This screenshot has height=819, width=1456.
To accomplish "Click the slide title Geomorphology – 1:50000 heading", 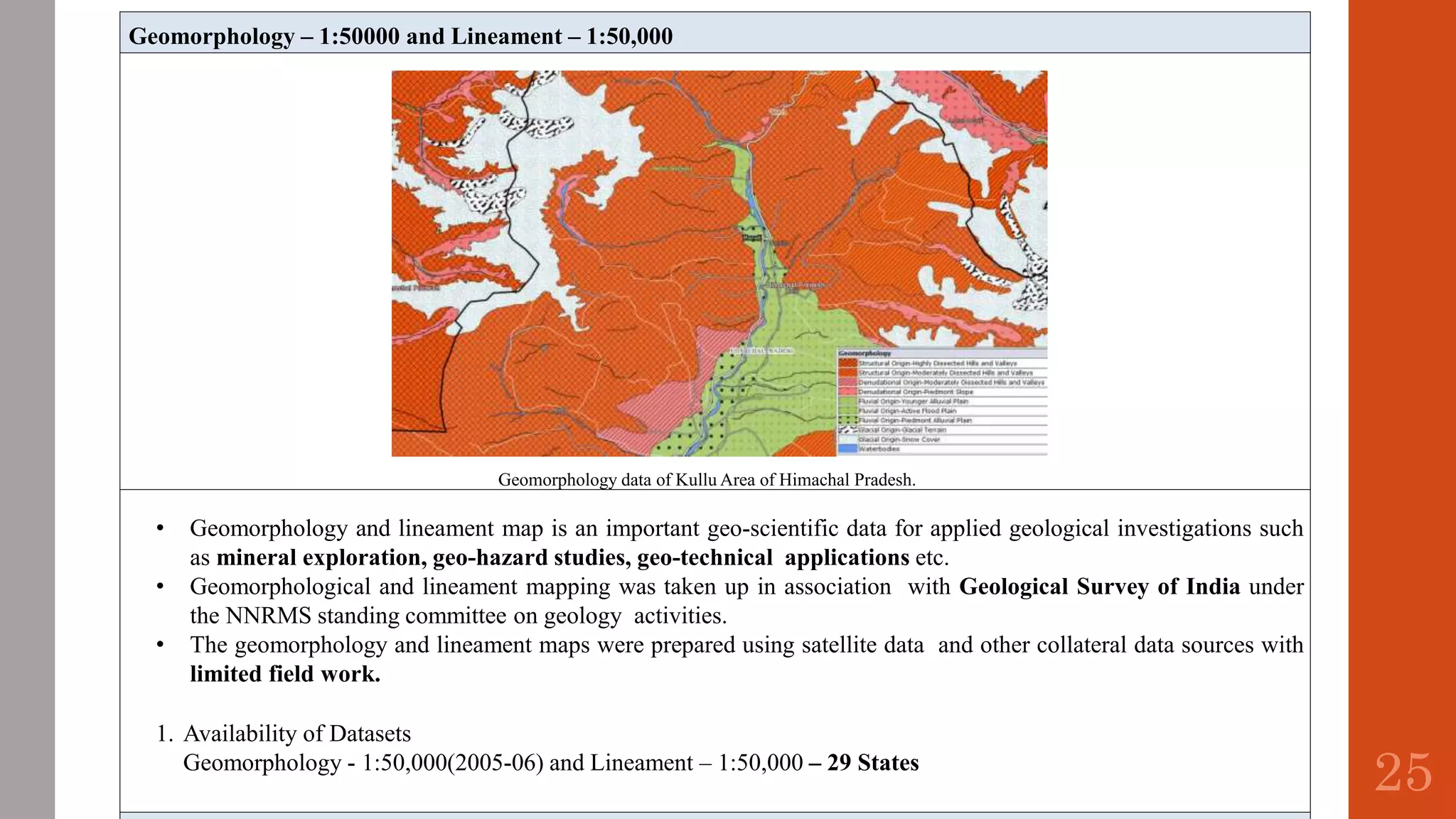I will [x=400, y=36].
